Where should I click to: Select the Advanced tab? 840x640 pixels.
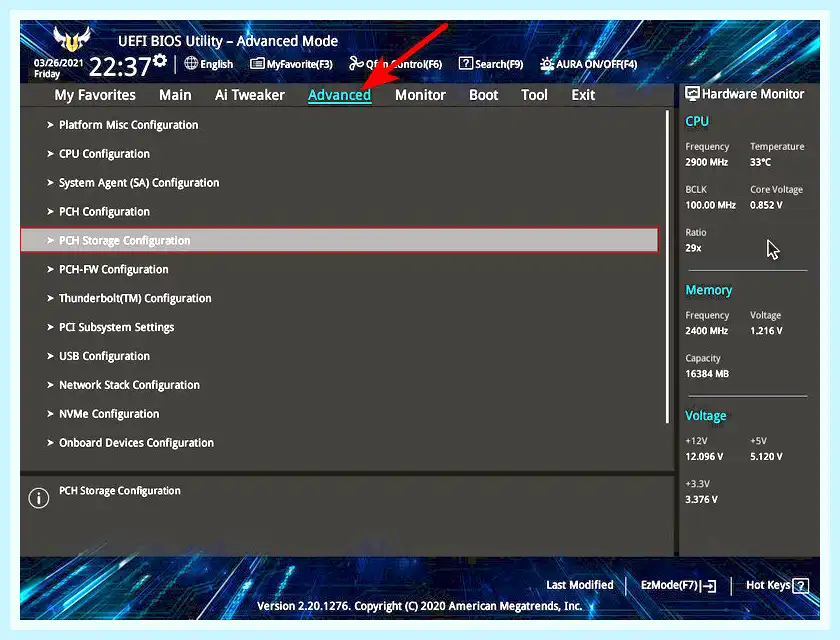[339, 95]
